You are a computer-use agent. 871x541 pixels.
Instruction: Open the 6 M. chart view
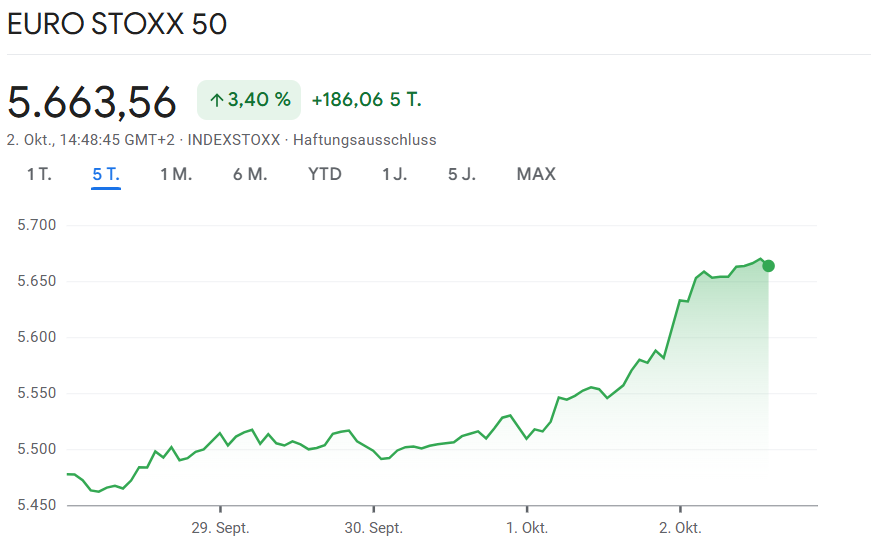250,174
